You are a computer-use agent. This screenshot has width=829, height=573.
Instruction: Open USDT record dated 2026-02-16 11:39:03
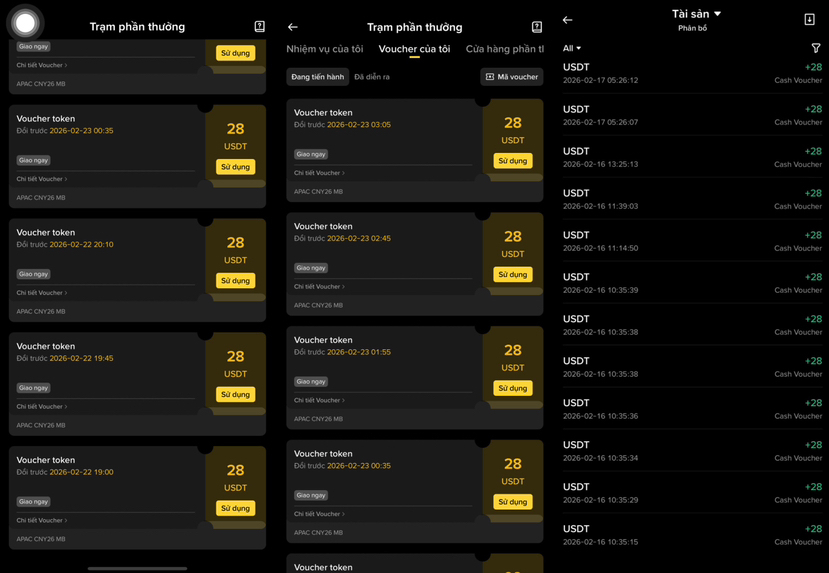click(x=692, y=199)
